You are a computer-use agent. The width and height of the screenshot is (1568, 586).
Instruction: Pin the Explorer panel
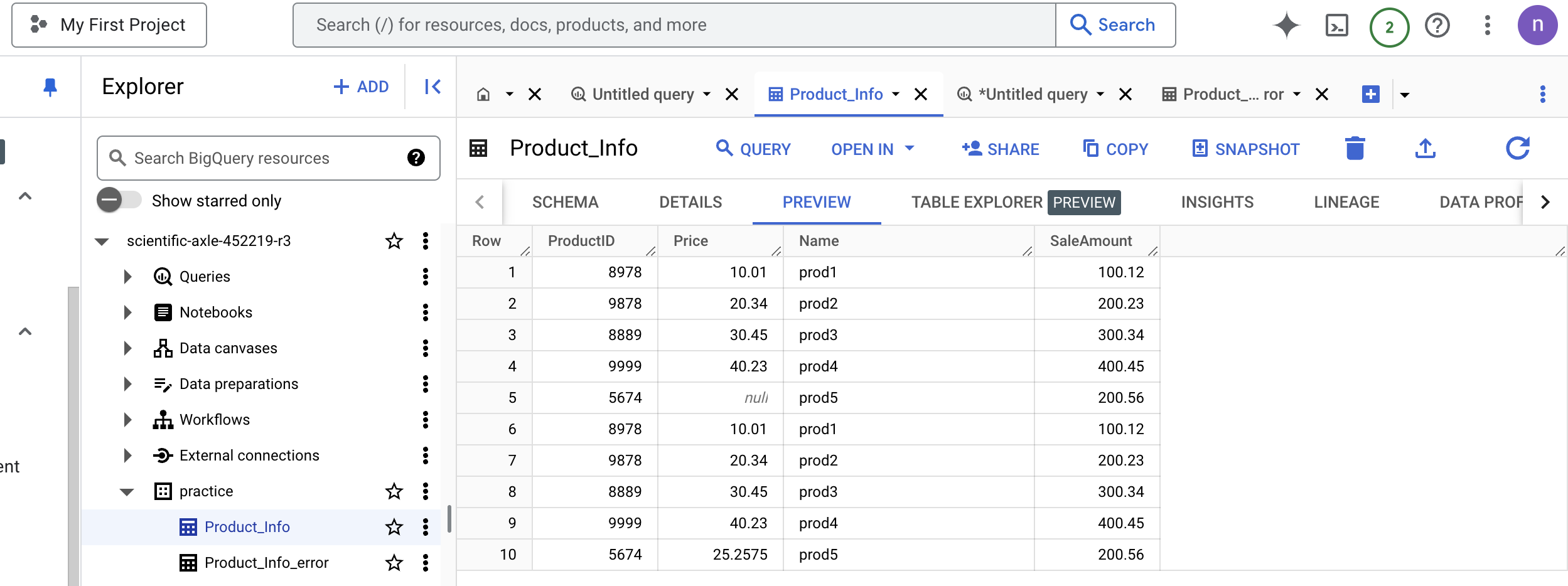(x=49, y=86)
